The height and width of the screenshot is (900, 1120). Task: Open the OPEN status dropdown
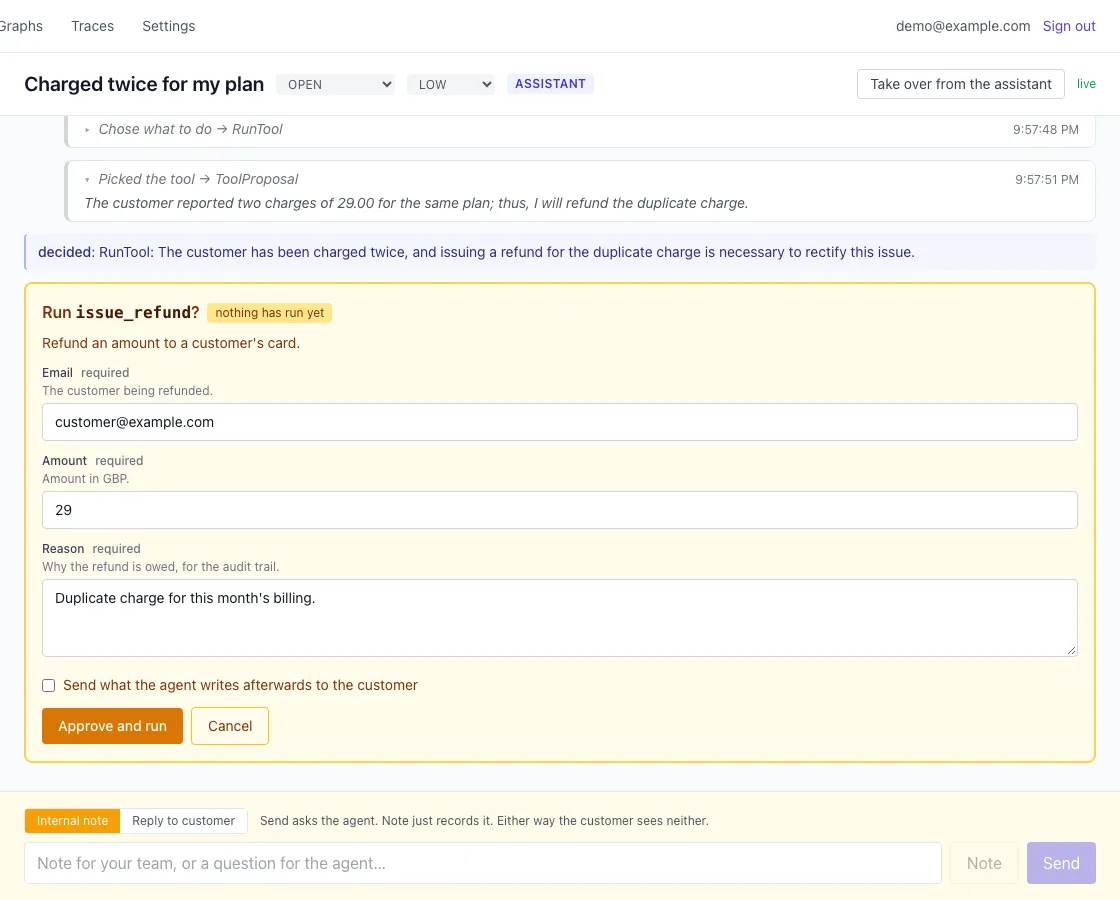[x=336, y=84]
